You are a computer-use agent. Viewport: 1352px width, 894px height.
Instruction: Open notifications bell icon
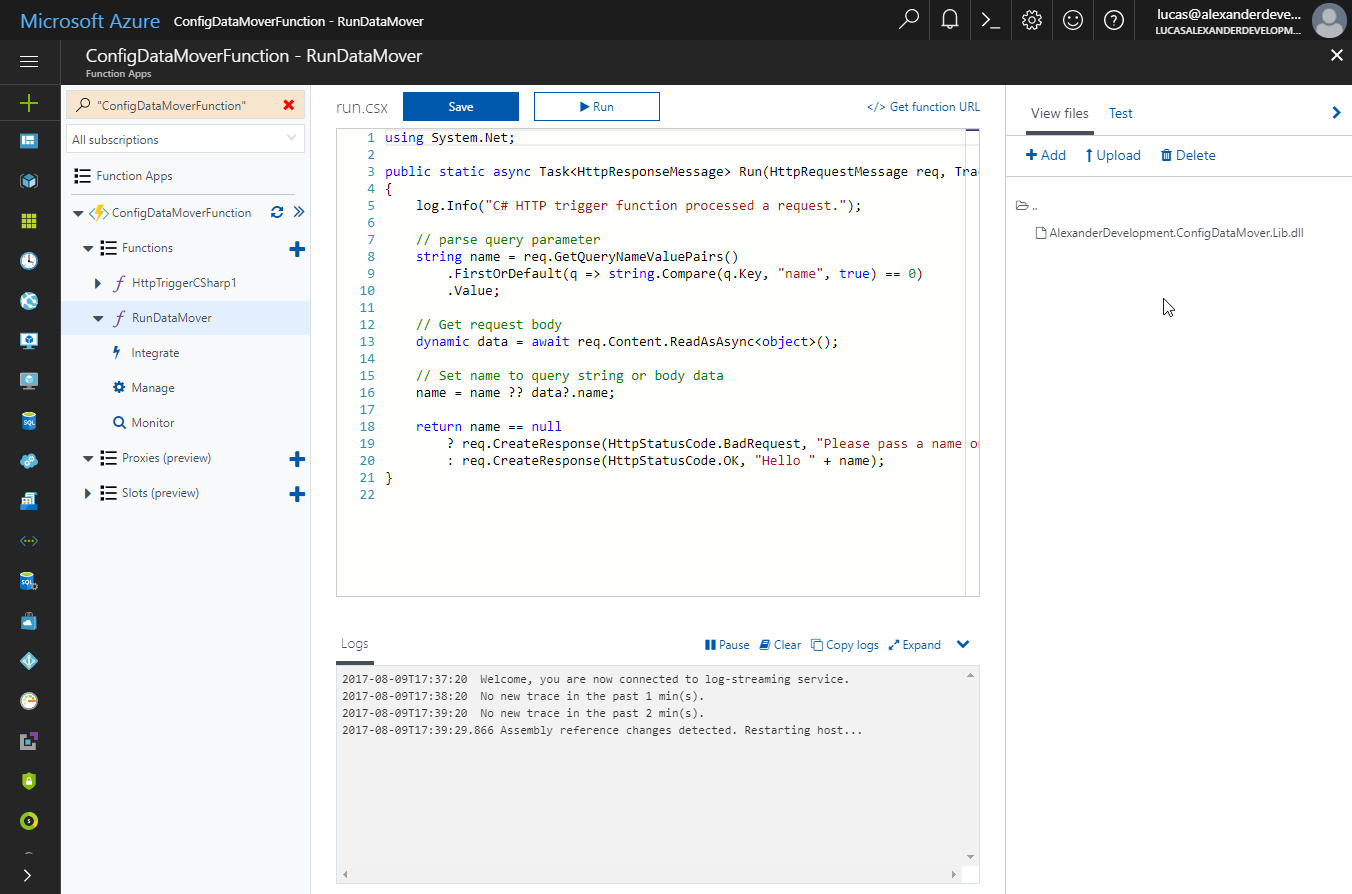(950, 20)
